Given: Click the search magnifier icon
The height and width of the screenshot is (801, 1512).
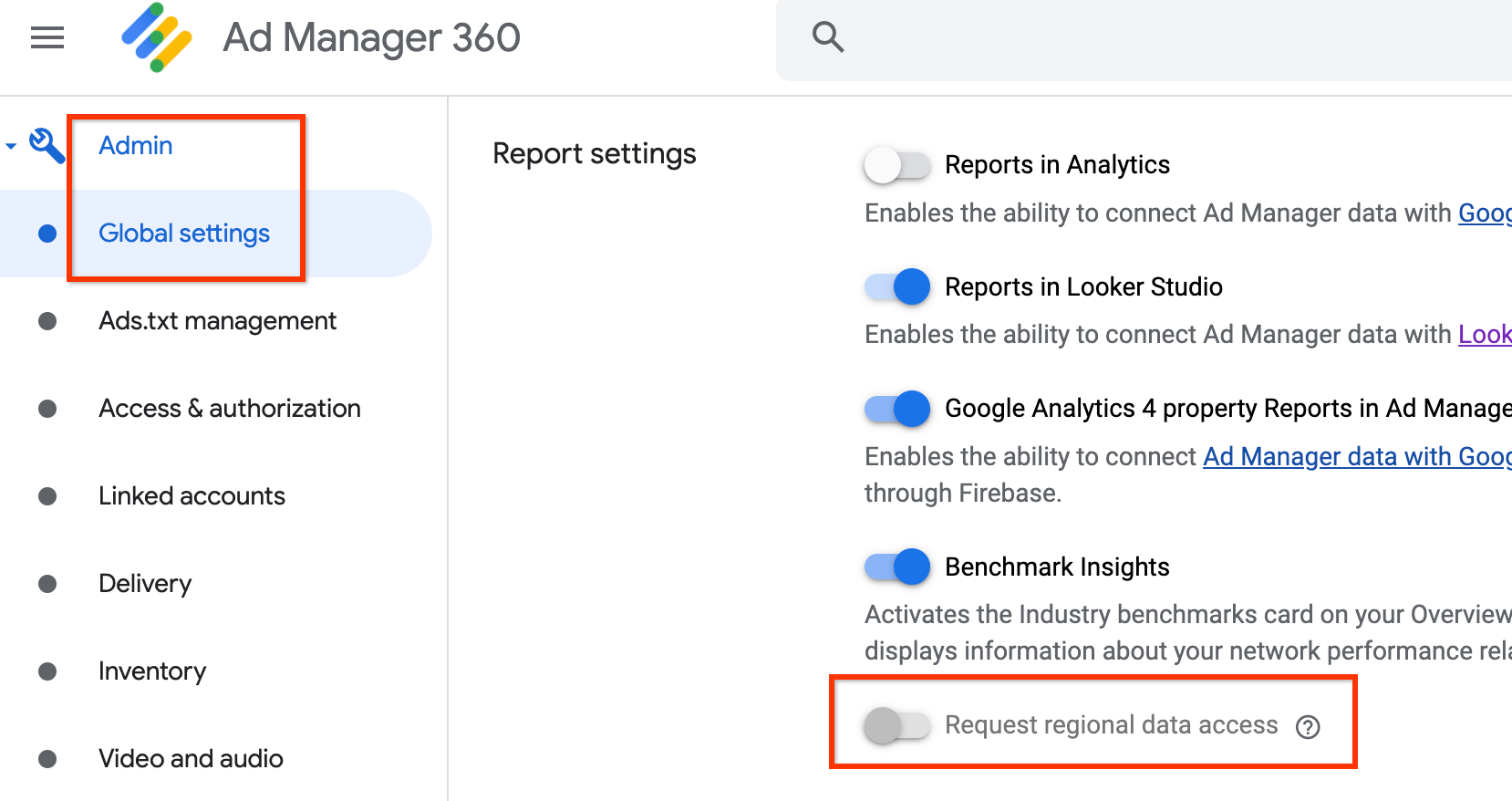Looking at the screenshot, I should [x=828, y=37].
